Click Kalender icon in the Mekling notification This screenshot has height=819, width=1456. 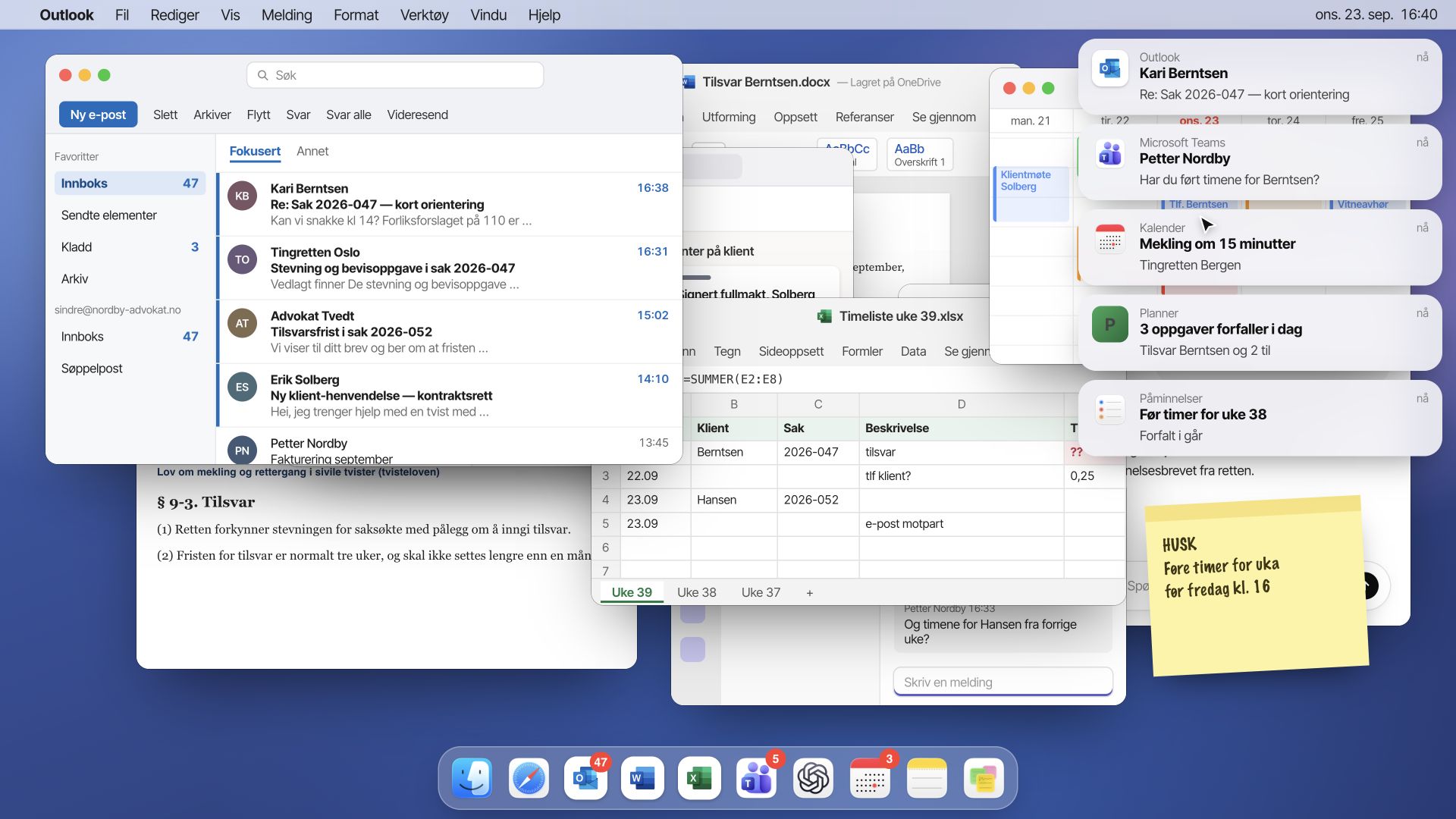pos(1110,239)
